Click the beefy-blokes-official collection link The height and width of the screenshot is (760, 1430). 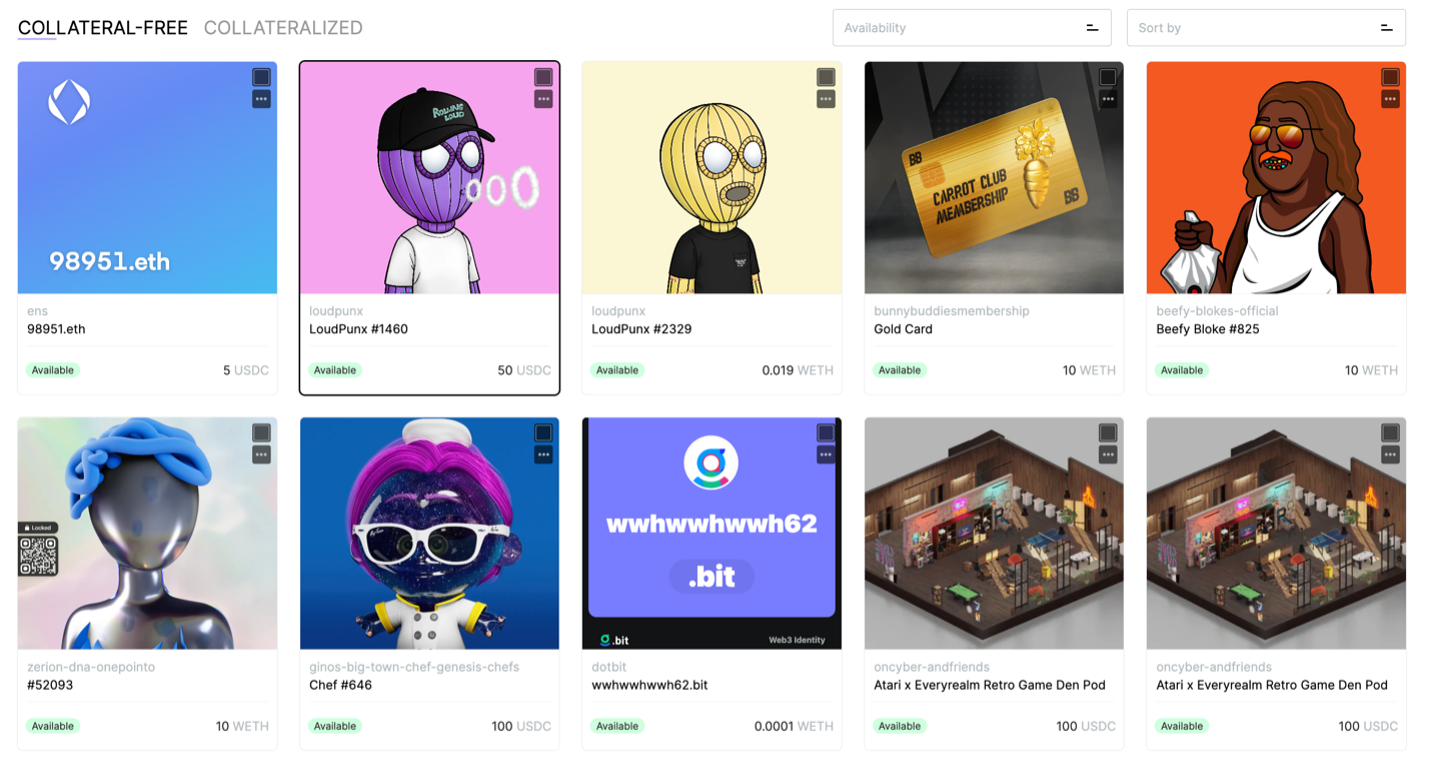(1217, 311)
